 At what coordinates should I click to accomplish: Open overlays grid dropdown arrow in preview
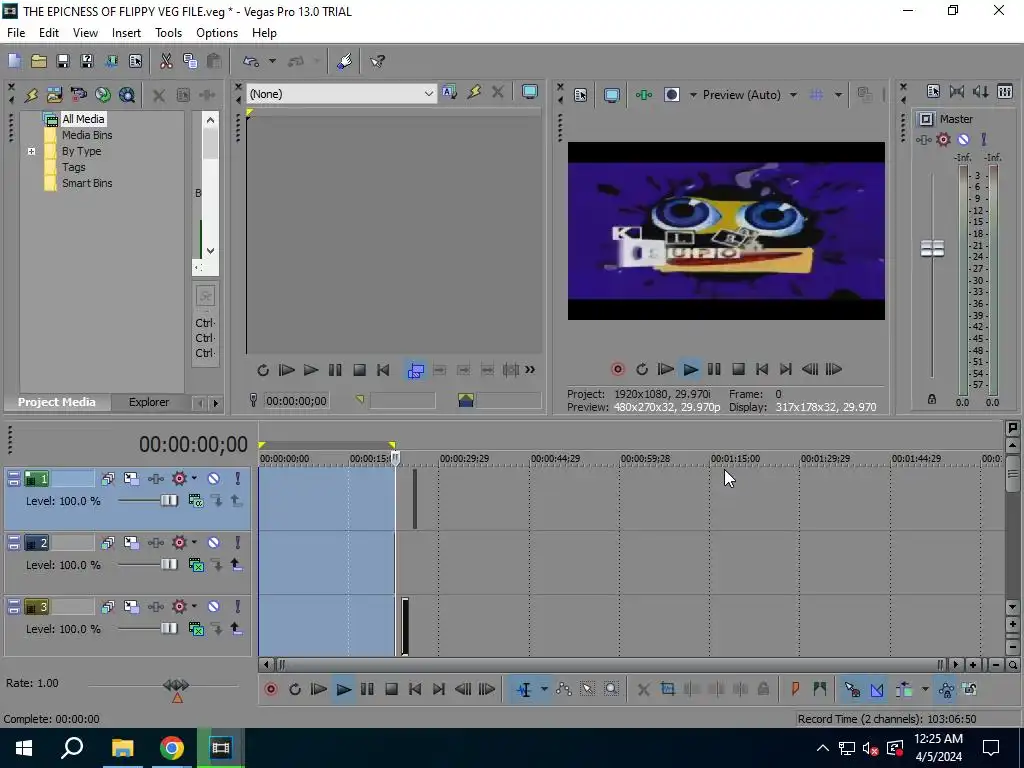click(x=838, y=95)
